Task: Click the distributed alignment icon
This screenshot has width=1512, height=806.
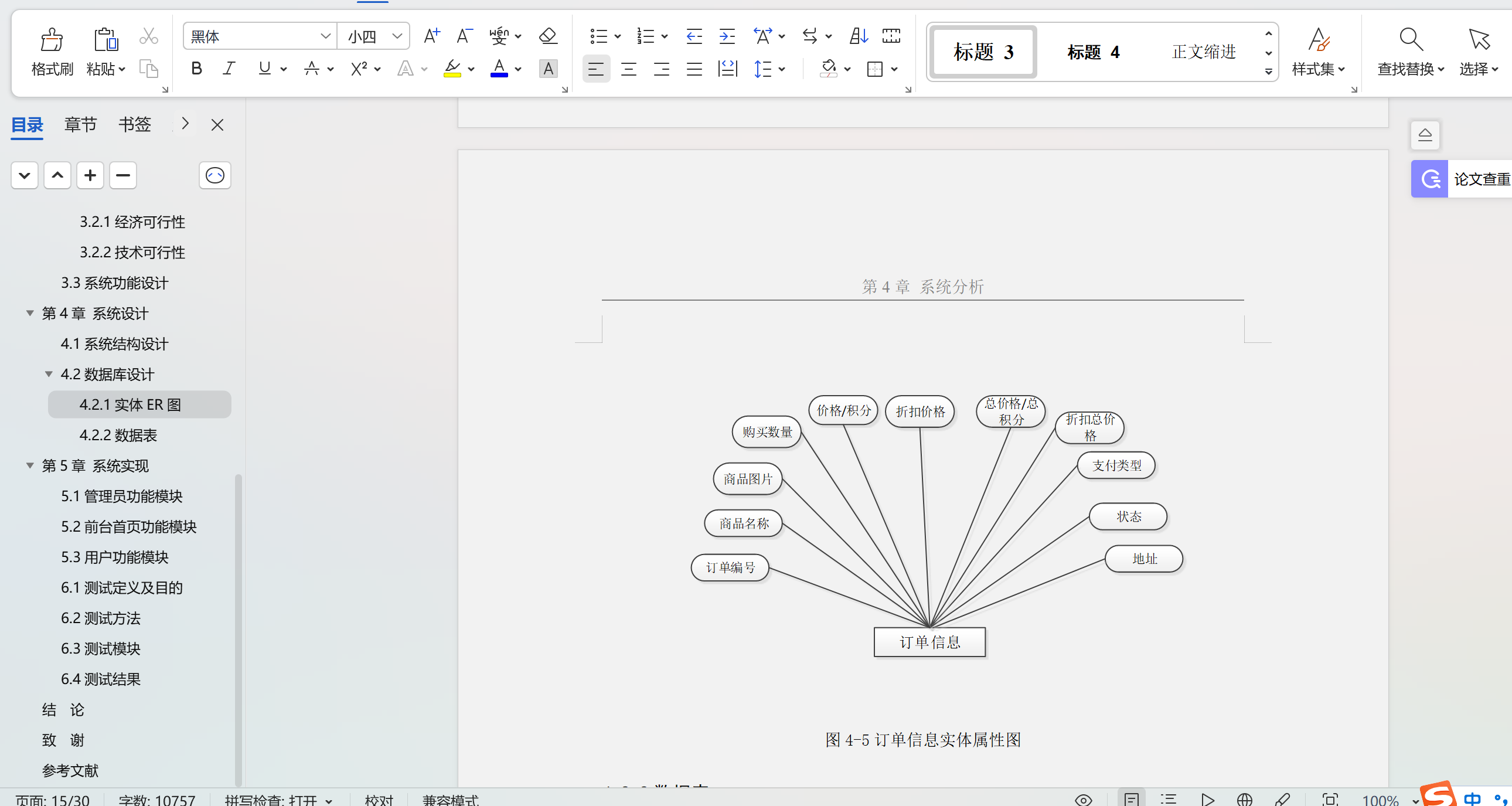Action: pyautogui.click(x=727, y=69)
